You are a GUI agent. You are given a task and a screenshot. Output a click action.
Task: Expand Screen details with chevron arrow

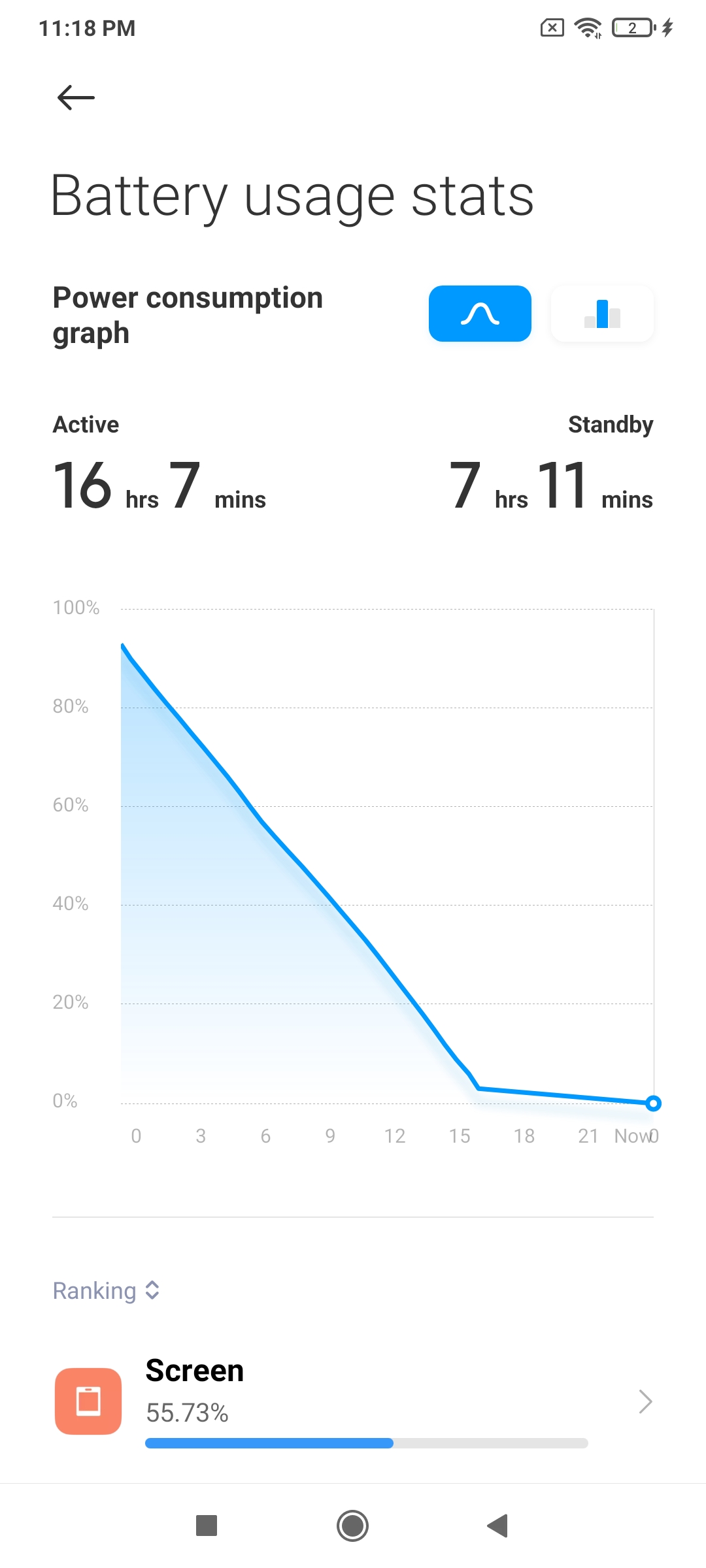645,1401
